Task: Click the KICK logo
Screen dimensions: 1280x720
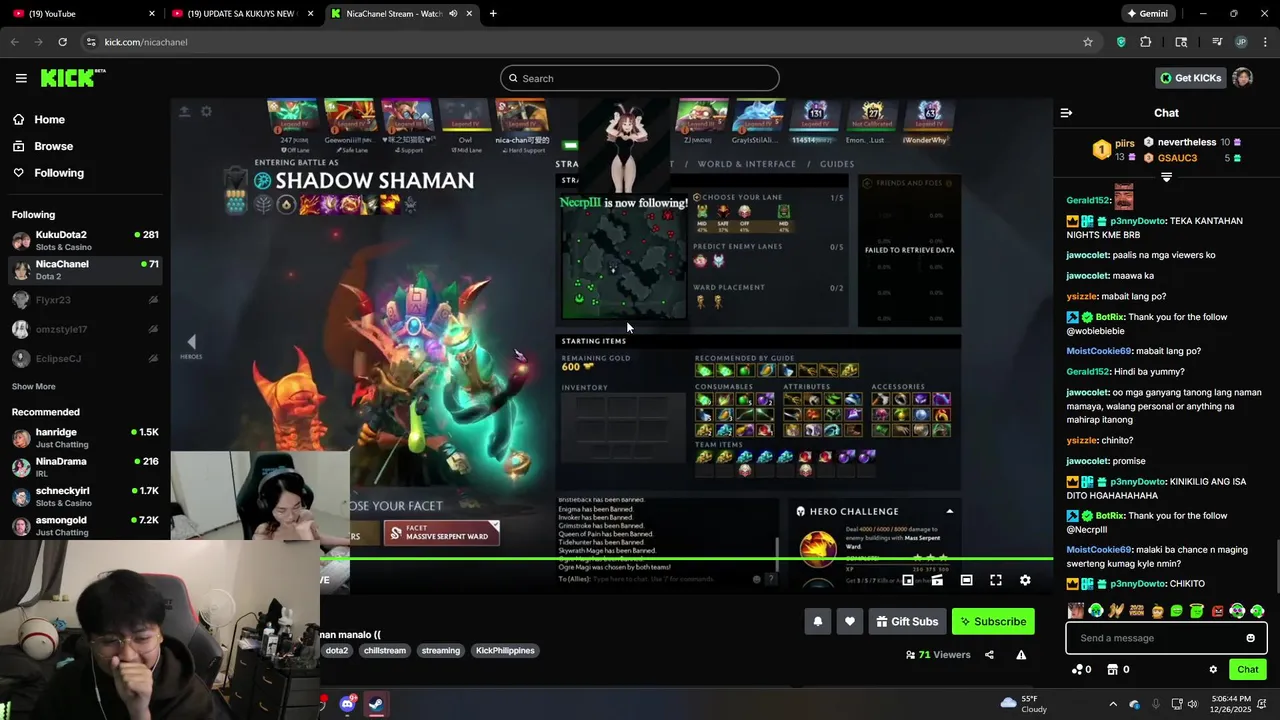Action: pos(73,78)
